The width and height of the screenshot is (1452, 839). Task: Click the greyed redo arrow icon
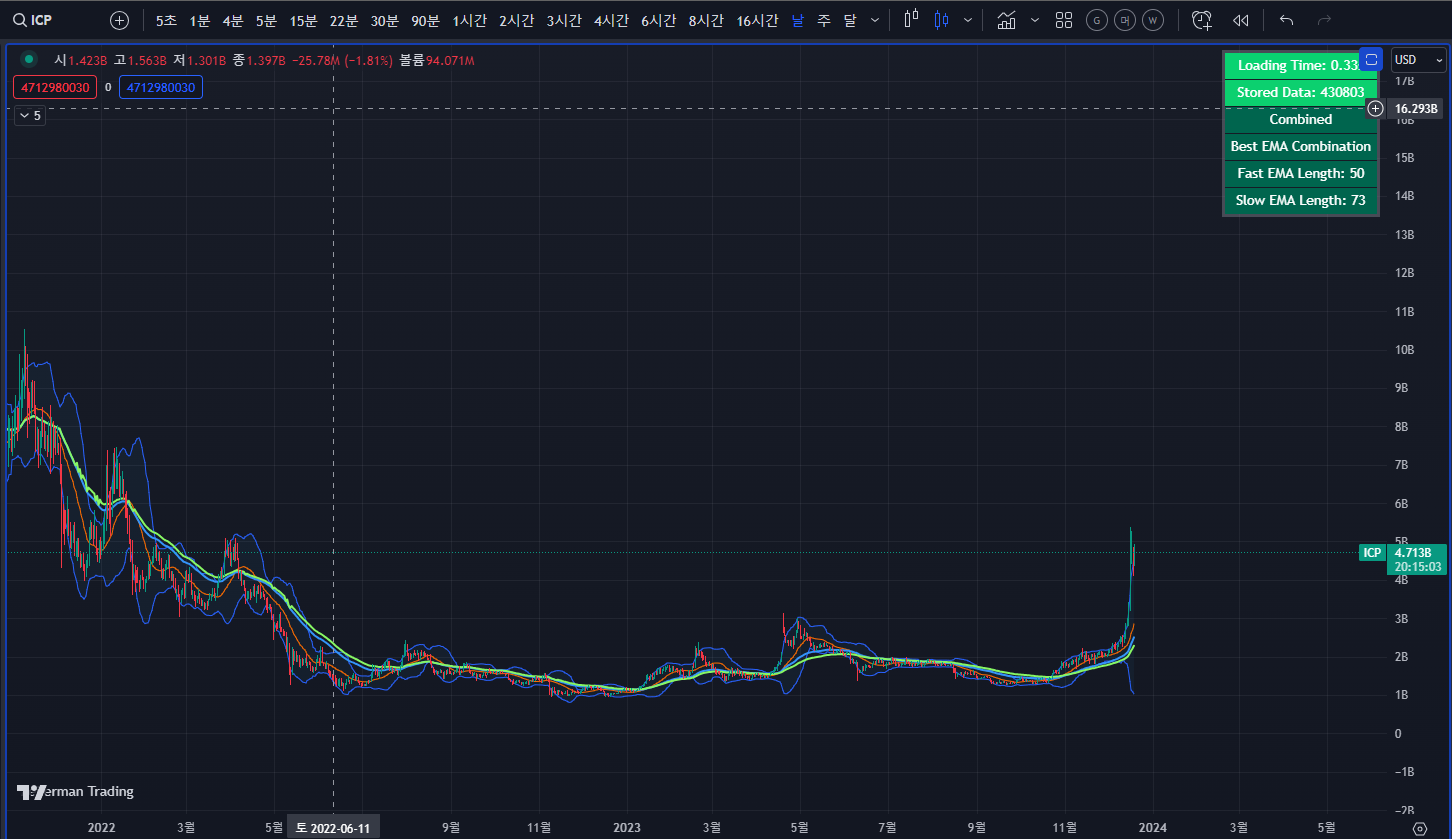pos(1324,20)
